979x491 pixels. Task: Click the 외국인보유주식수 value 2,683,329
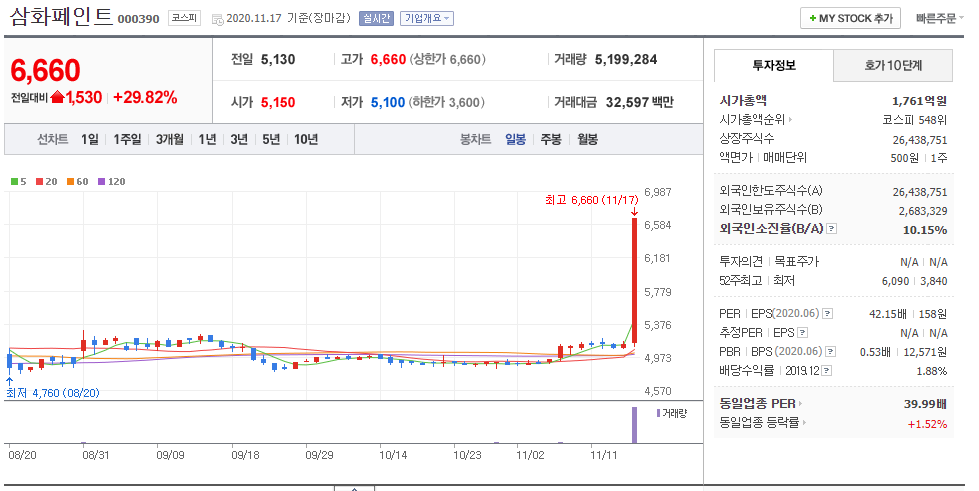tap(923, 211)
